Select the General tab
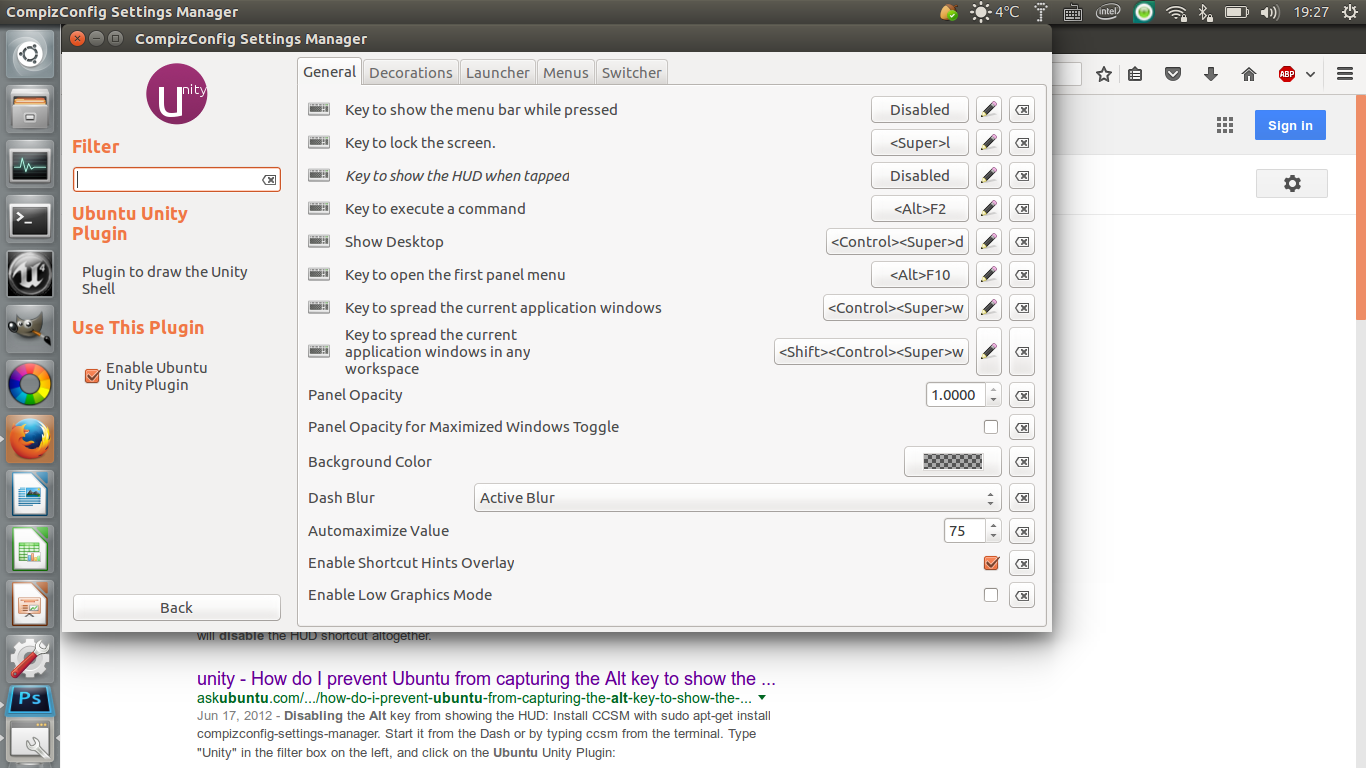Image resolution: width=1366 pixels, height=768 pixels. pos(330,71)
